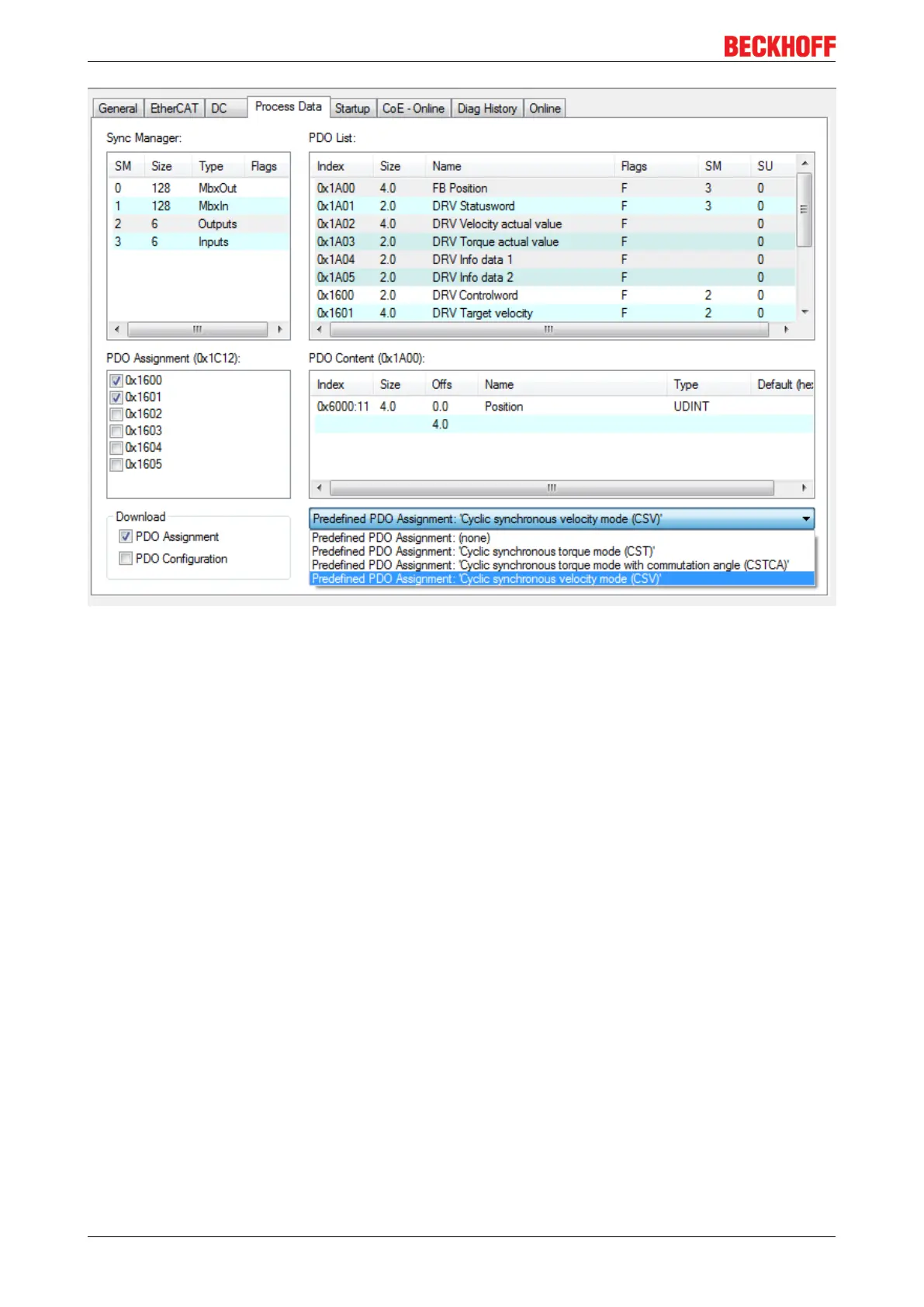Click the PDO Content Type column header
This screenshot has height=1307, width=924.
click(708, 384)
